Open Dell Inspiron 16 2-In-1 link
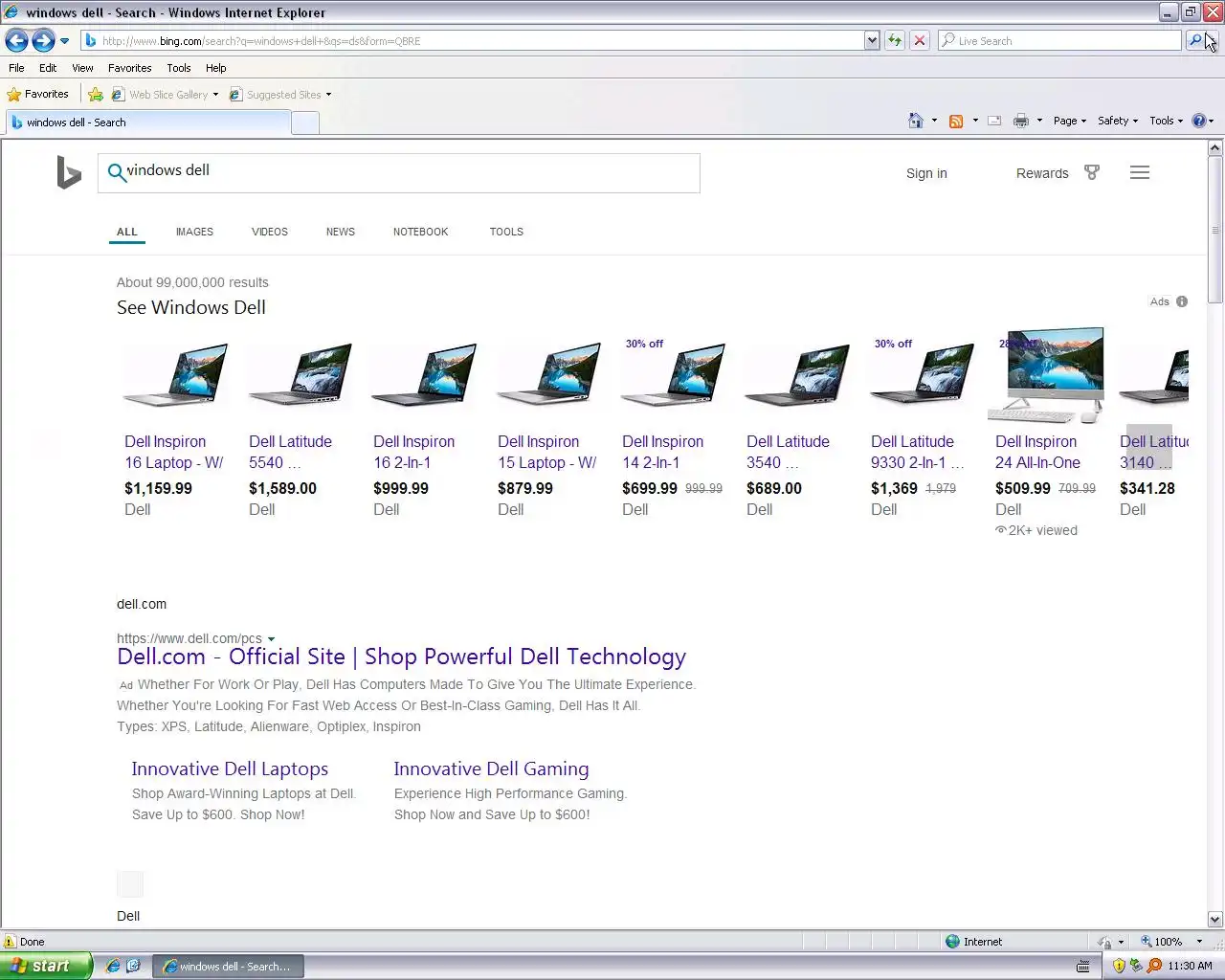The image size is (1225, 980). coord(413,452)
